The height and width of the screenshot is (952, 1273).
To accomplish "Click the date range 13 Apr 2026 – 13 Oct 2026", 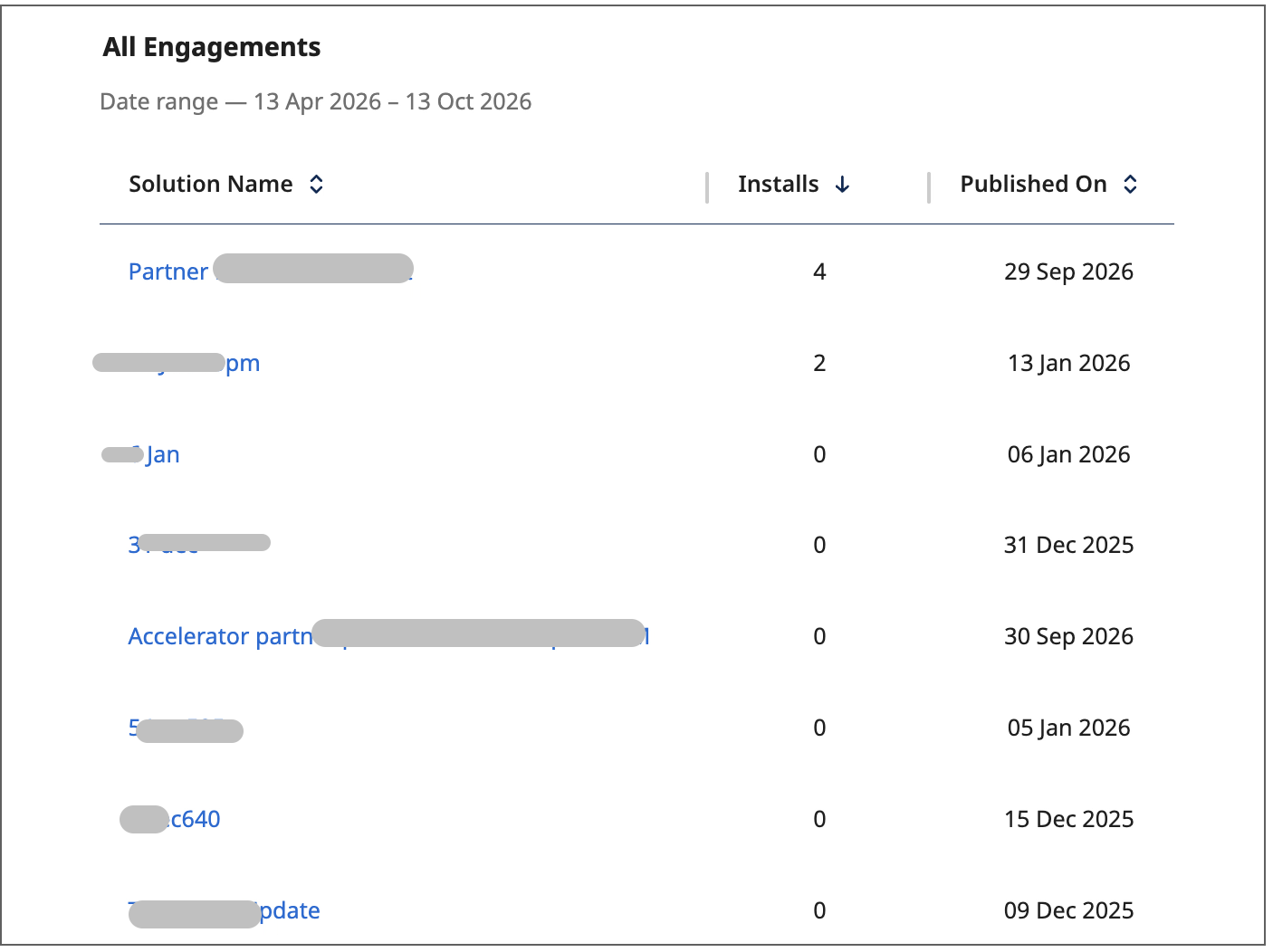I will pyautogui.click(x=392, y=101).
